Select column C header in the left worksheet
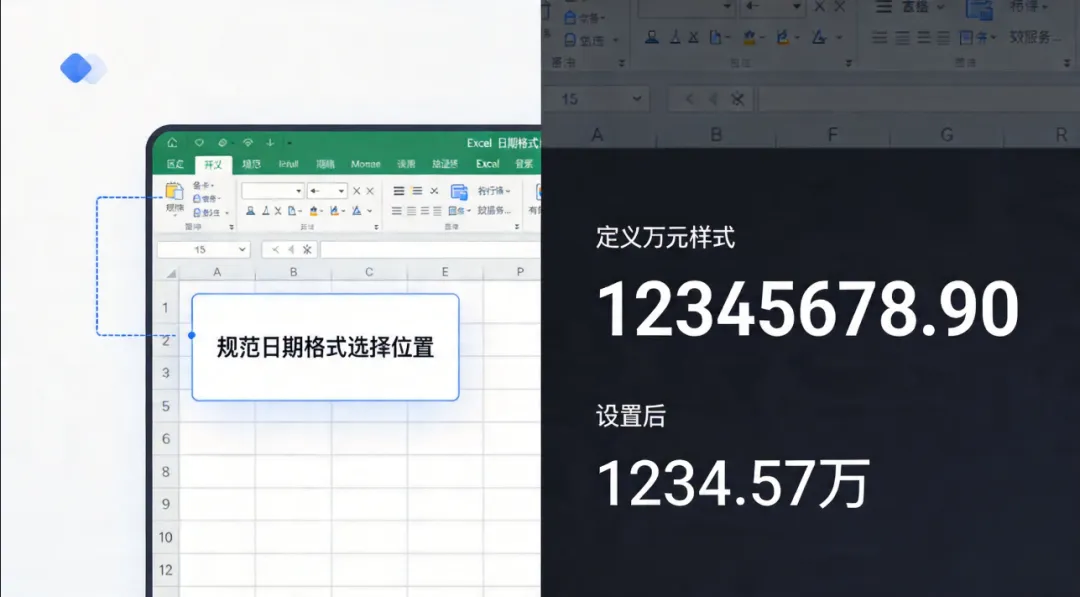This screenshot has width=1080, height=597. (369, 272)
